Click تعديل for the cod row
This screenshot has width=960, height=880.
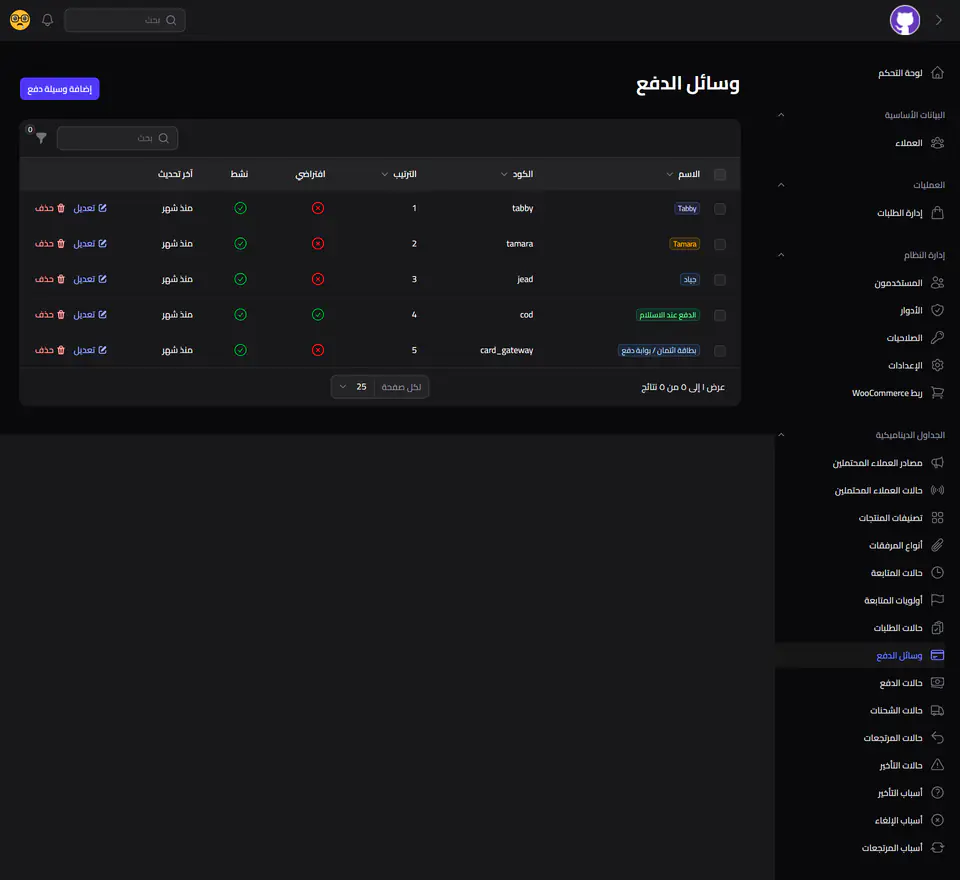tap(90, 315)
